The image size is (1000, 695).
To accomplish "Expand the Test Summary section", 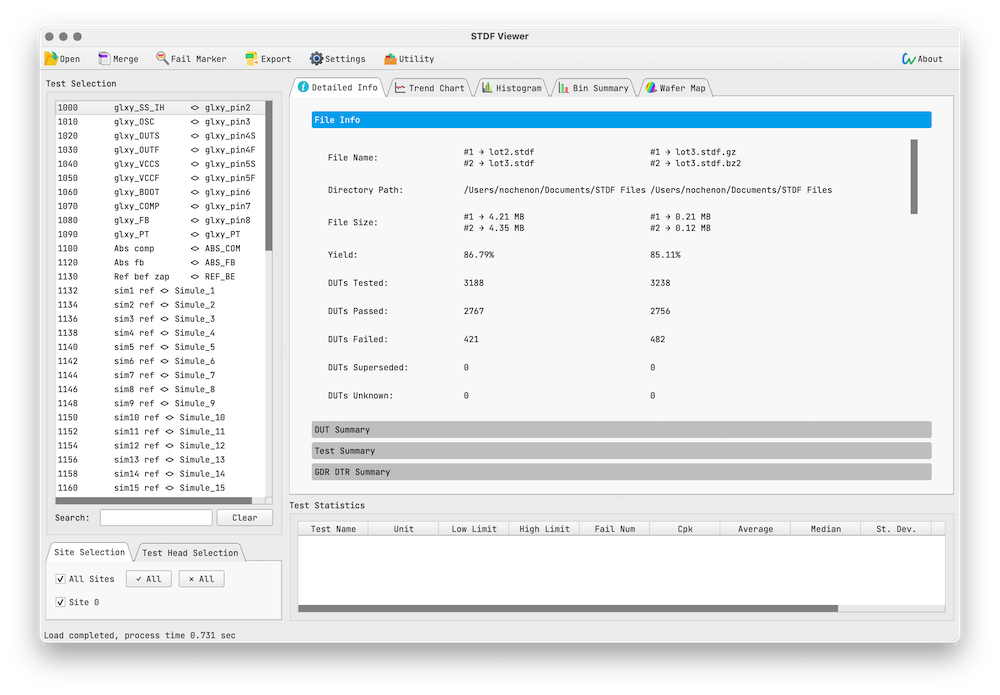I will pos(621,451).
